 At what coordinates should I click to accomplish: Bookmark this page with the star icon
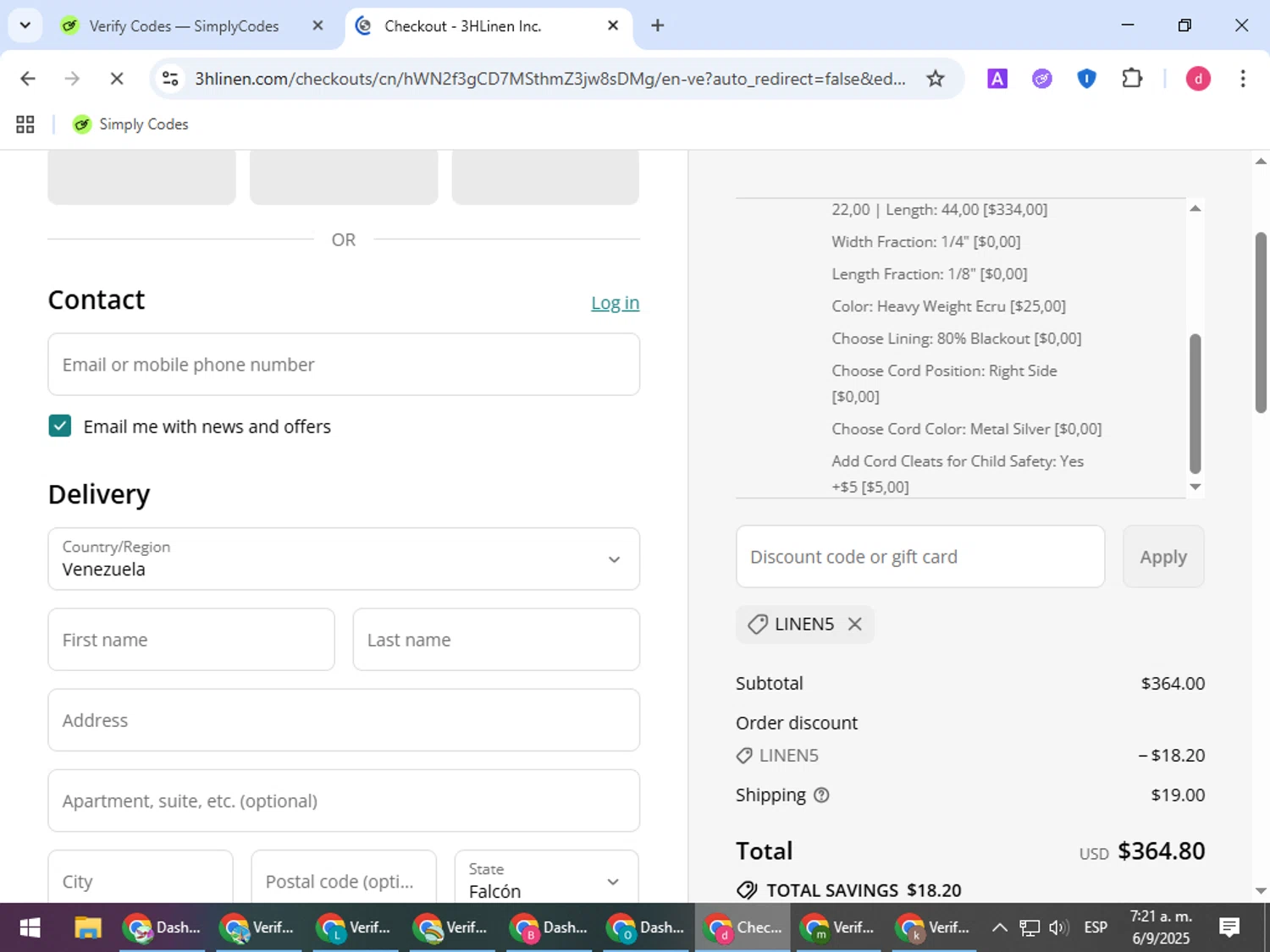click(x=935, y=79)
